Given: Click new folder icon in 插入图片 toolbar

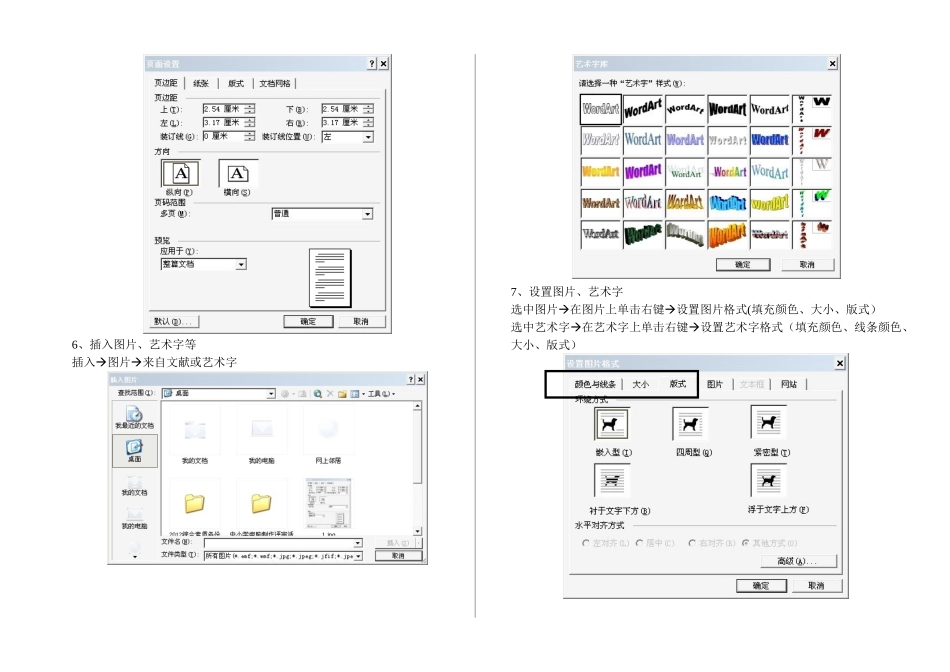Looking at the screenshot, I should coord(342,394).
